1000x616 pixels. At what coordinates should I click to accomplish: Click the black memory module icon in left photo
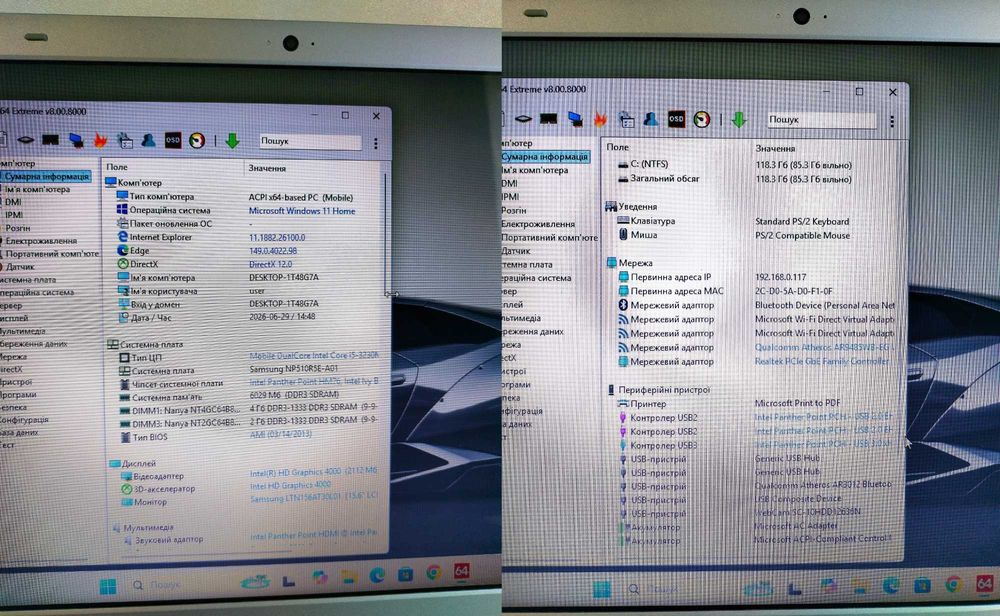point(50,140)
